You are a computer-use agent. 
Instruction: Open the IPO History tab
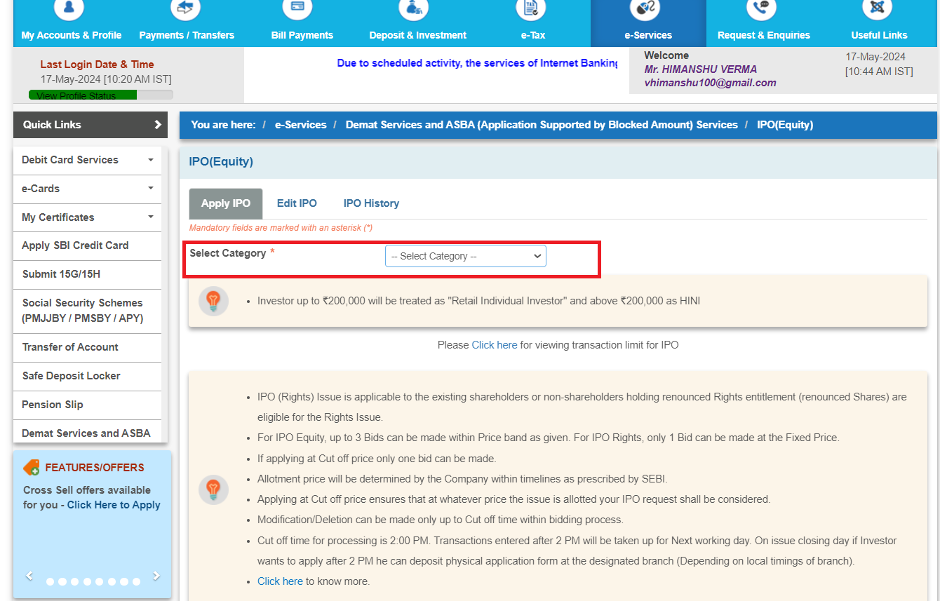click(x=371, y=203)
